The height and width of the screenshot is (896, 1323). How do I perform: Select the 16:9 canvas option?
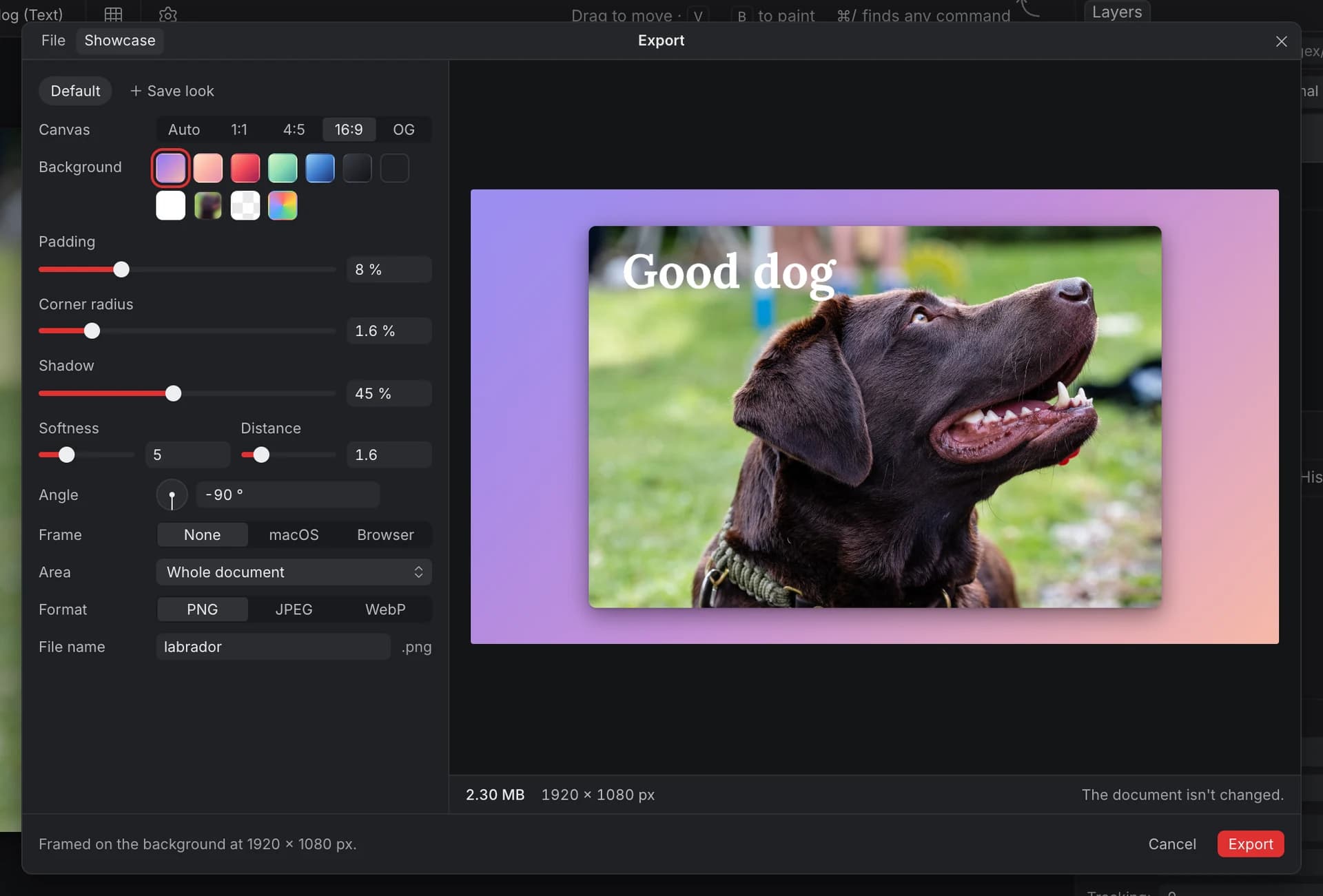point(349,129)
